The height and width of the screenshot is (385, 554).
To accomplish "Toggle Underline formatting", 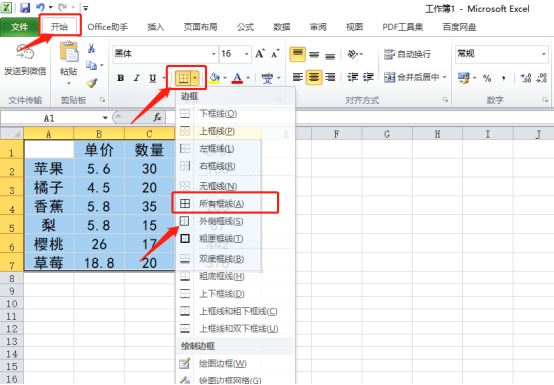I will pyautogui.click(x=152, y=78).
